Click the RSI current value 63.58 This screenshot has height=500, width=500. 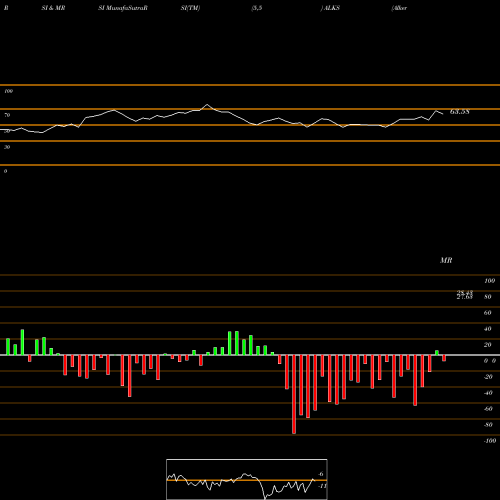pyautogui.click(x=460, y=112)
